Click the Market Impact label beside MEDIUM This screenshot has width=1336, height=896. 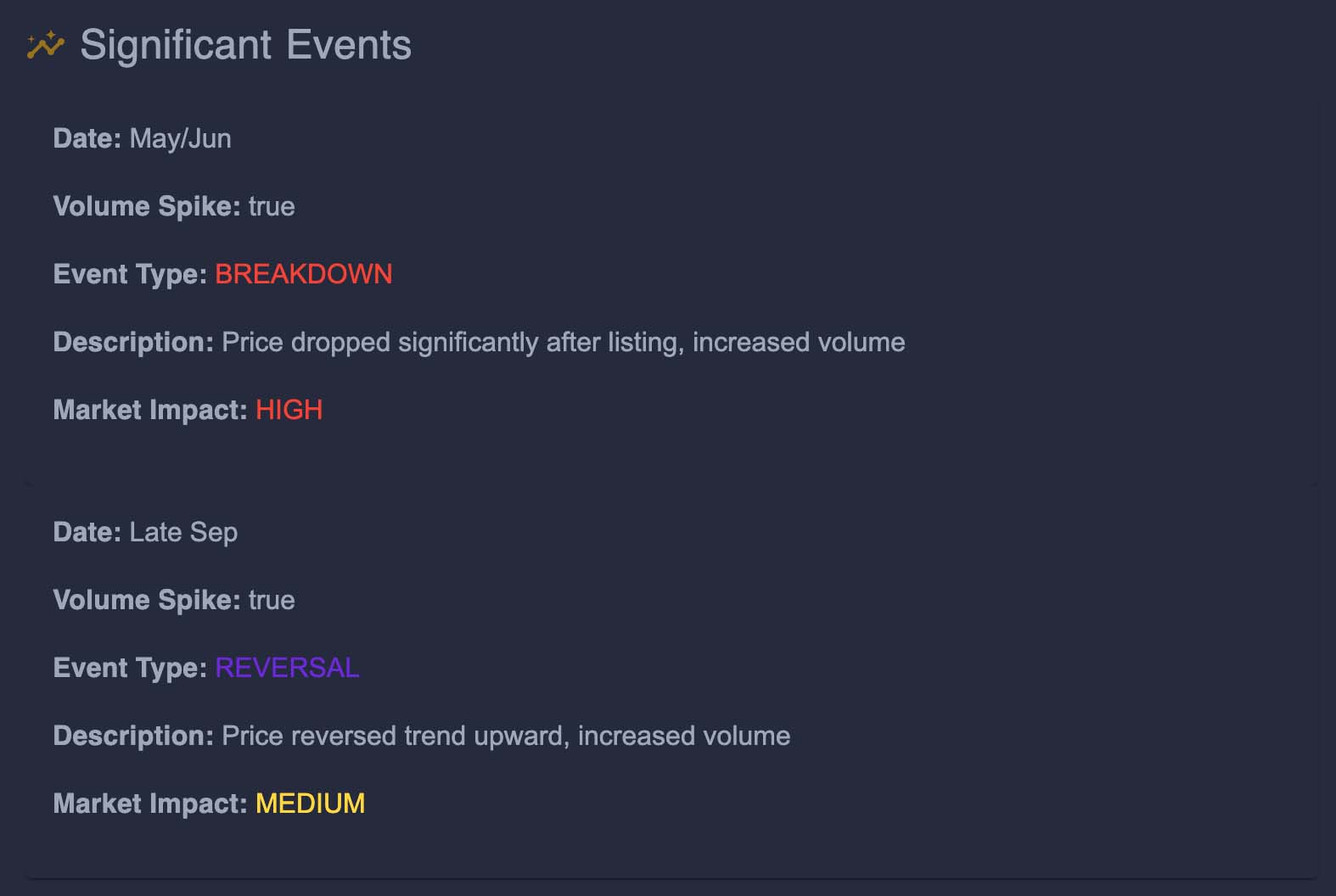point(149,804)
